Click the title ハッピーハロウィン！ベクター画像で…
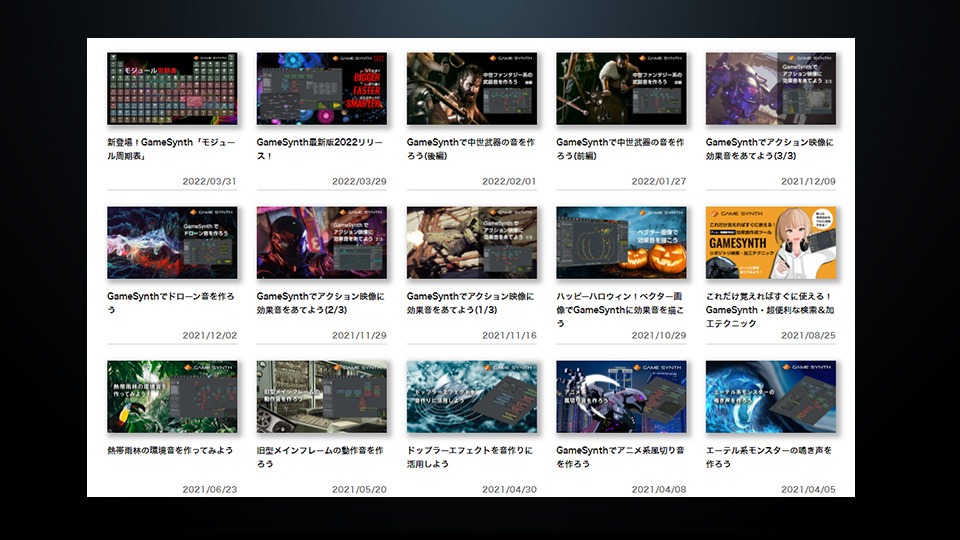The image size is (960, 540). click(x=620, y=310)
